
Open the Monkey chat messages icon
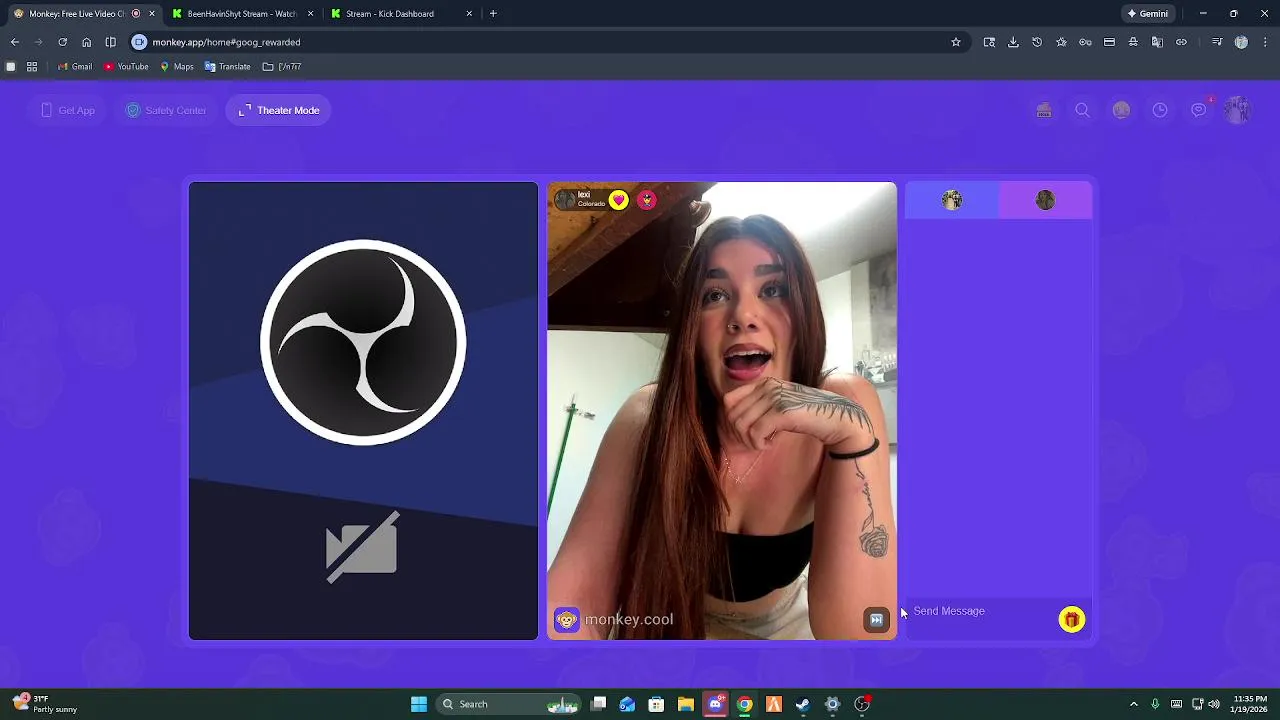[1199, 110]
